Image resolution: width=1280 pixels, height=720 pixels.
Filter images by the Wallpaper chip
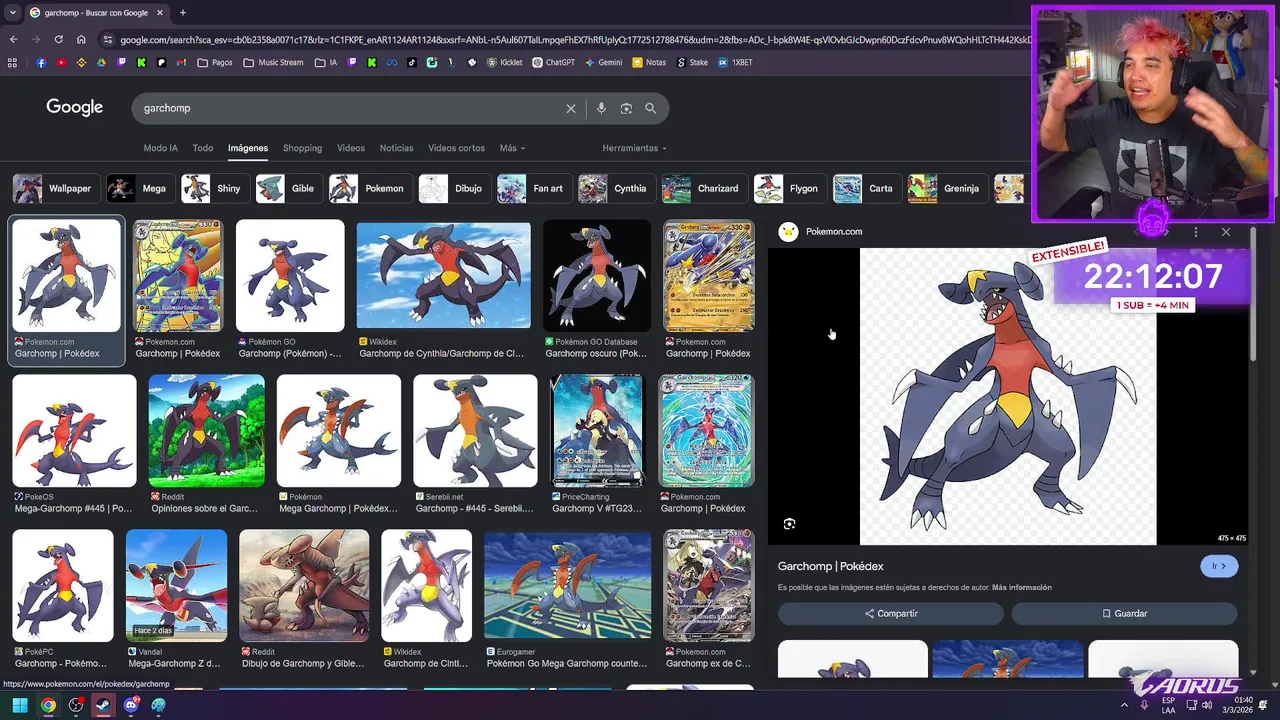[56, 188]
